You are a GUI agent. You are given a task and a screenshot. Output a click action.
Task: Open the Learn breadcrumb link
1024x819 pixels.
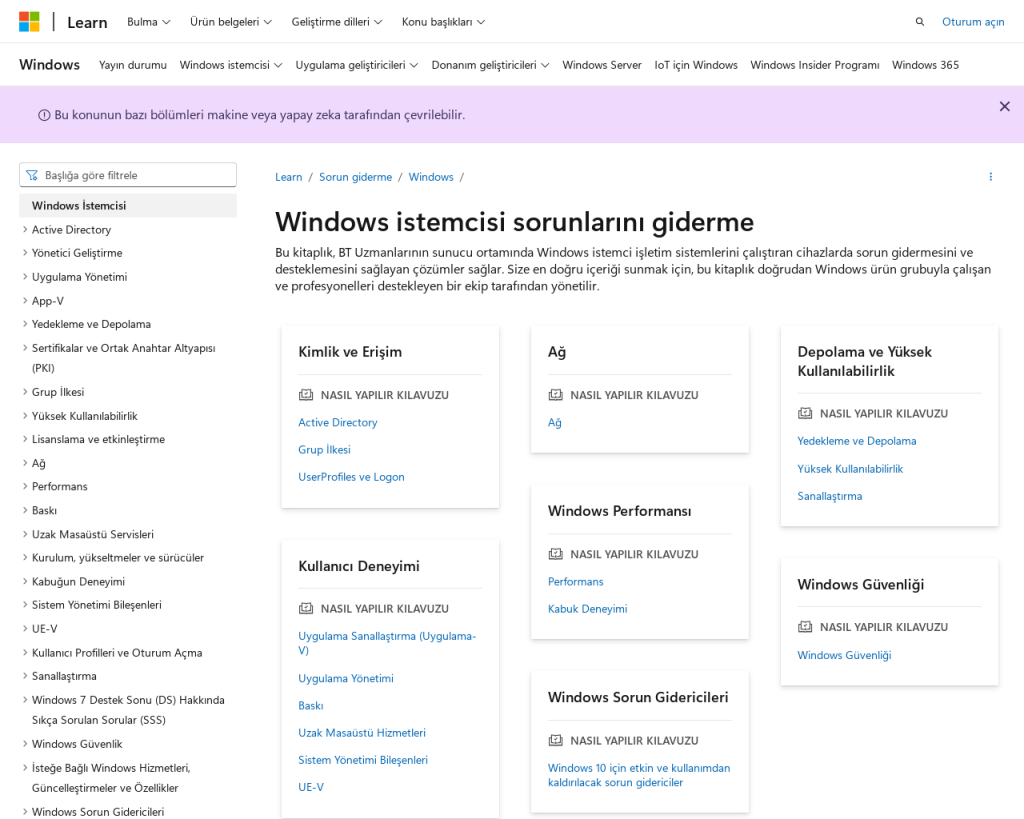289,177
